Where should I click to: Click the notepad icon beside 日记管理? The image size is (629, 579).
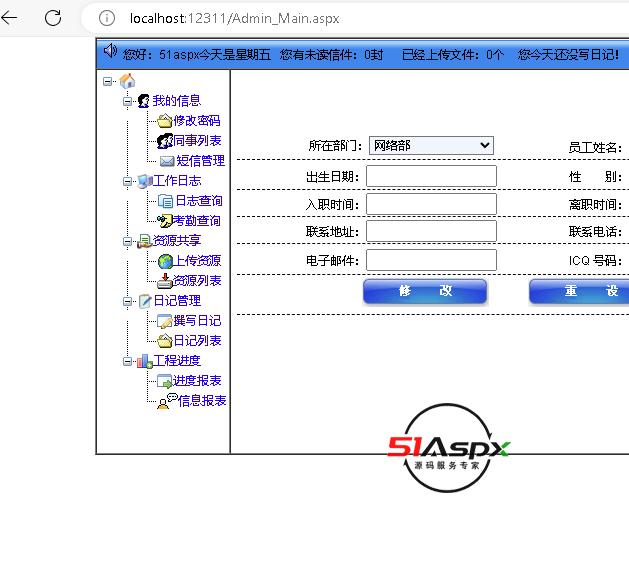(x=145, y=301)
